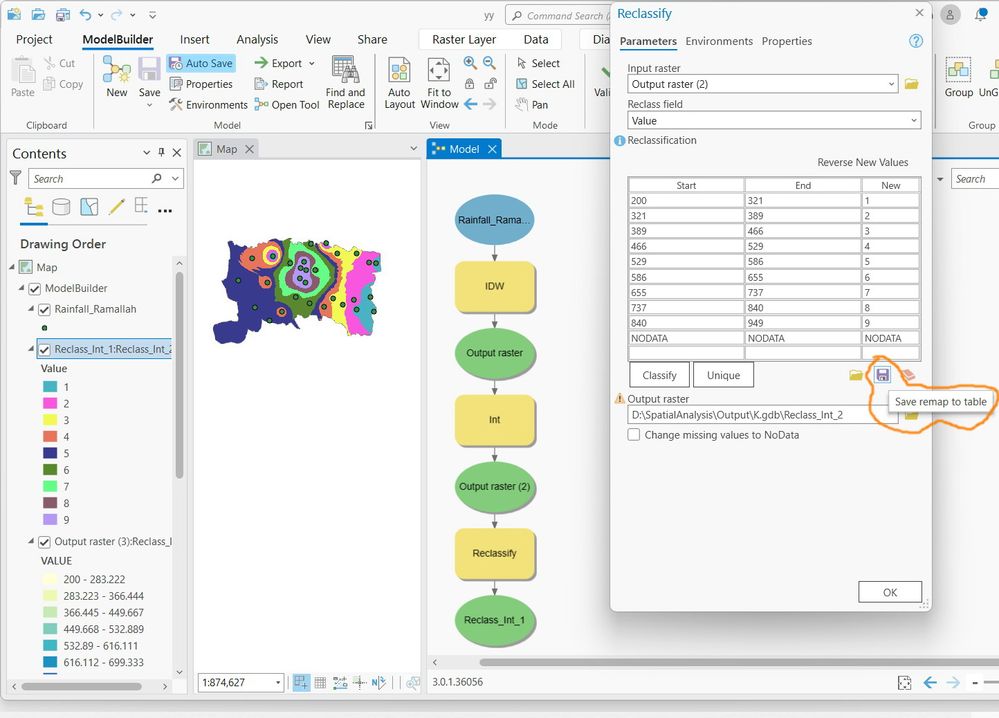Choose the Select tool in Mode group

tap(538, 63)
